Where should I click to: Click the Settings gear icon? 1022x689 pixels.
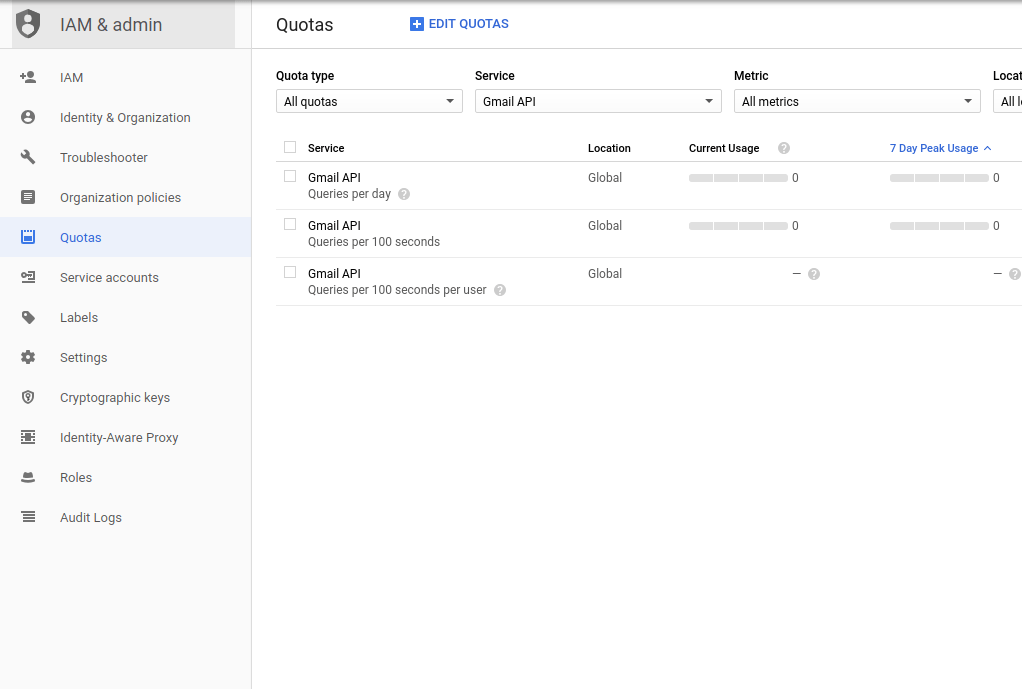28,357
